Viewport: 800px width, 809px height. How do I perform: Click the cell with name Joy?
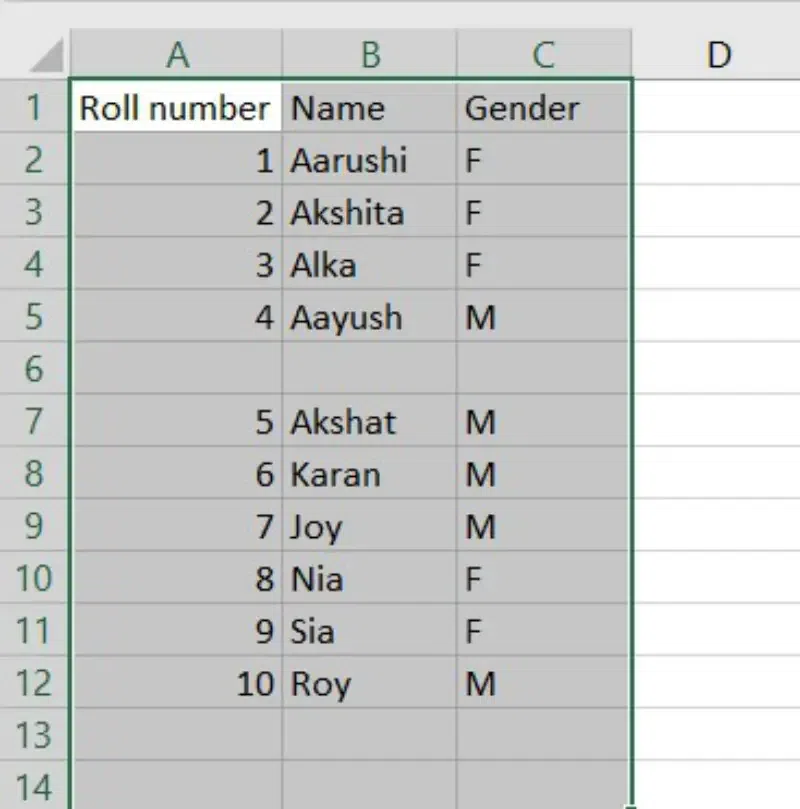[369, 527]
